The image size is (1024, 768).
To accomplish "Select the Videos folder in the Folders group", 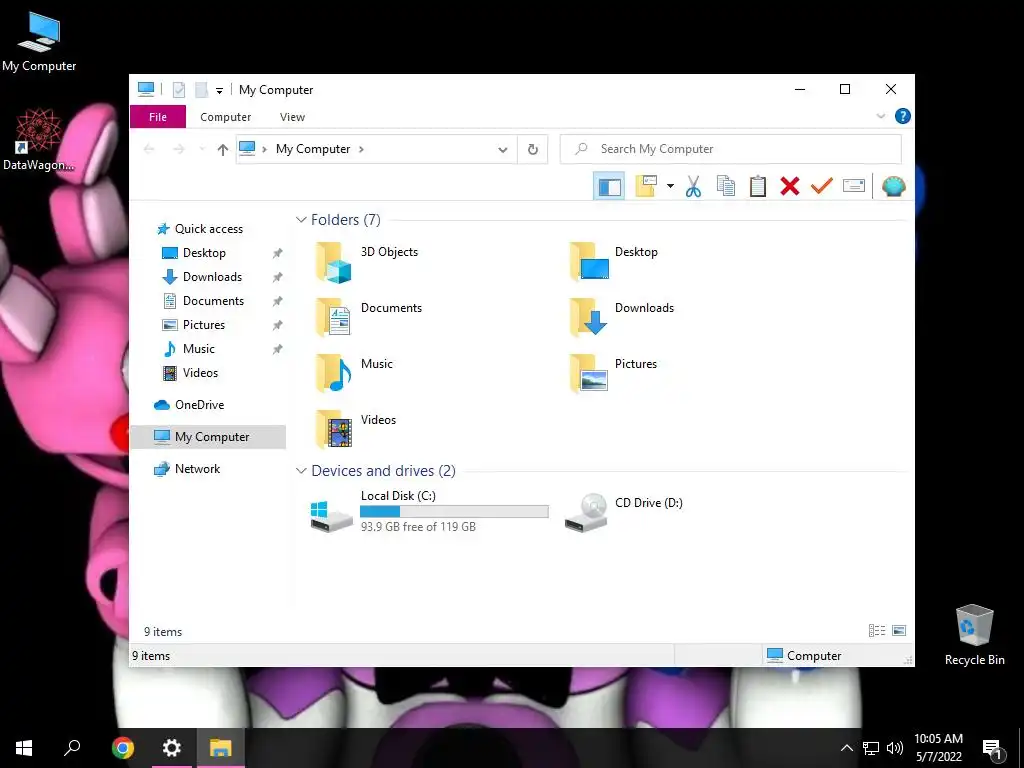I will [x=356, y=430].
